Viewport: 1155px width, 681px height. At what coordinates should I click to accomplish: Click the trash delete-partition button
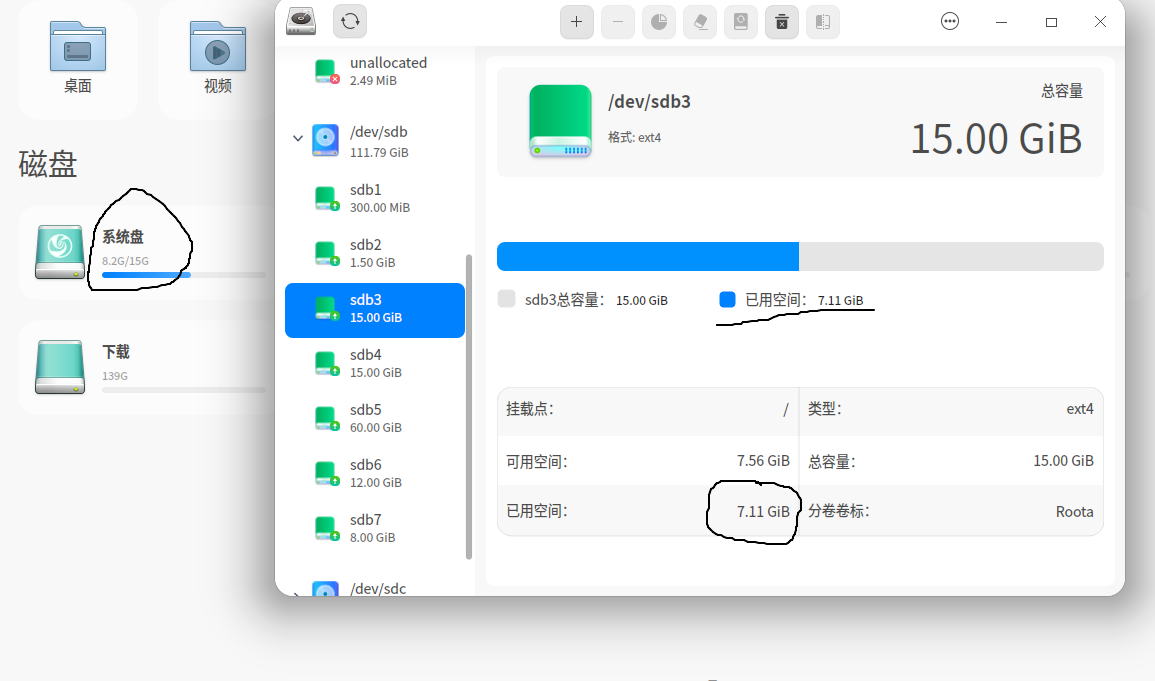coord(782,22)
